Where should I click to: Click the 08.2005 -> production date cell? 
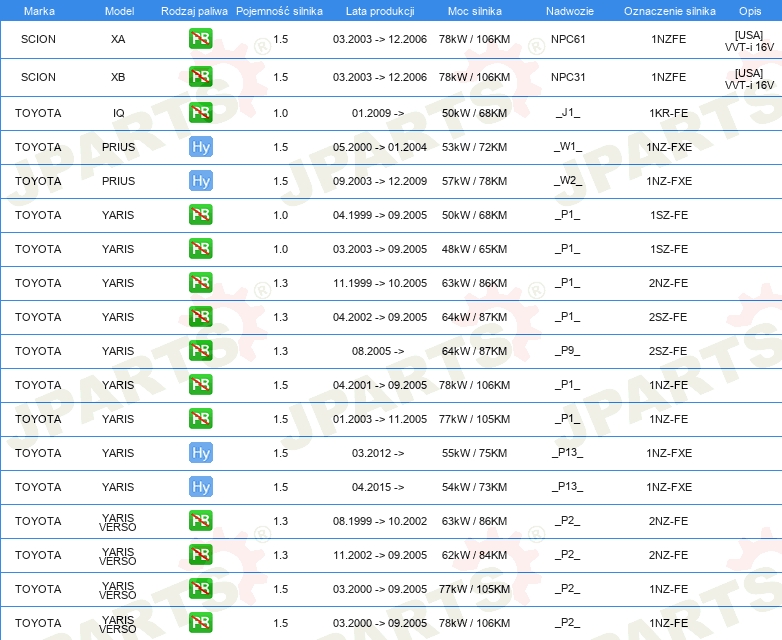[378, 351]
